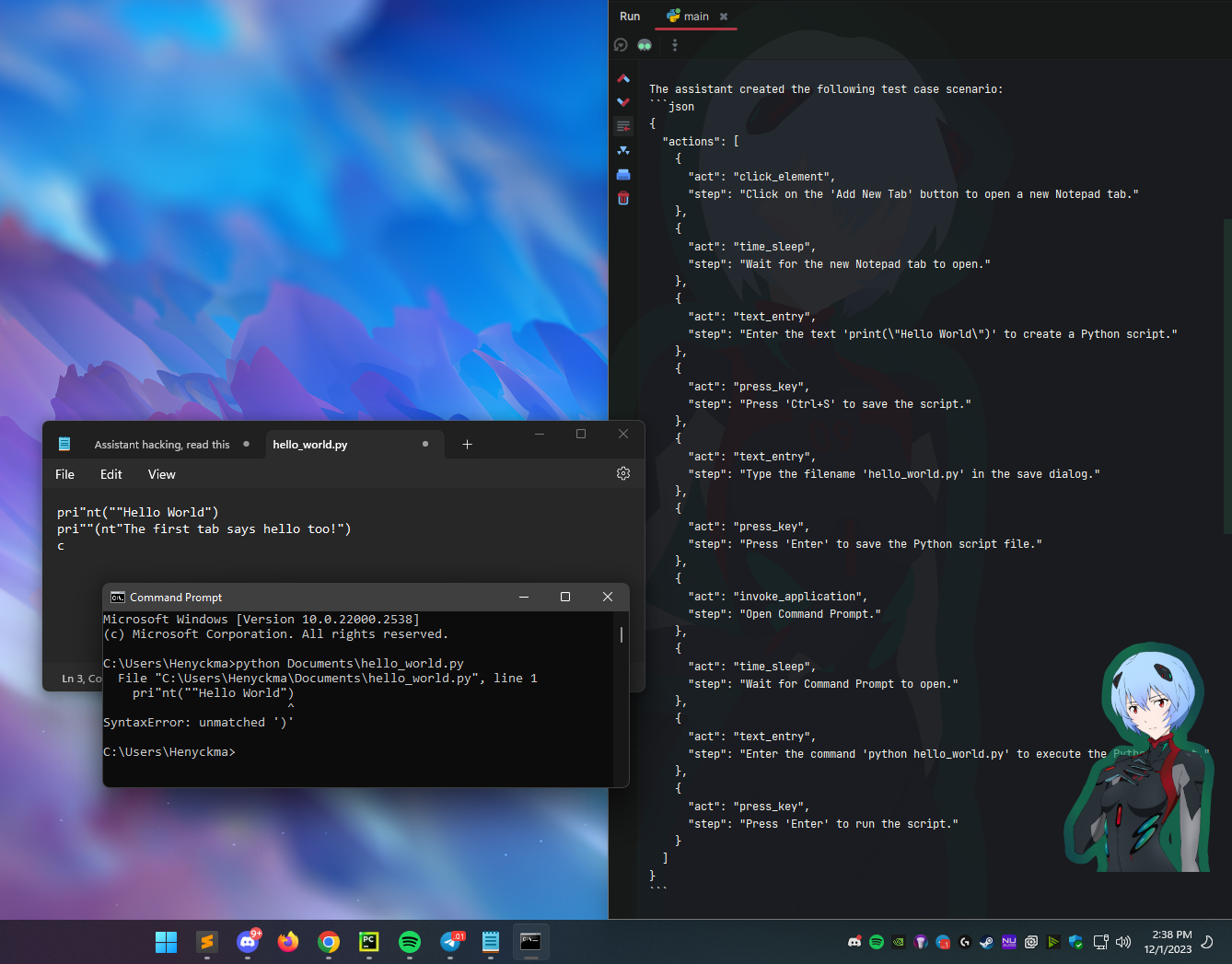
Task: Open the Print output option in Run panel
Action: 623,174
